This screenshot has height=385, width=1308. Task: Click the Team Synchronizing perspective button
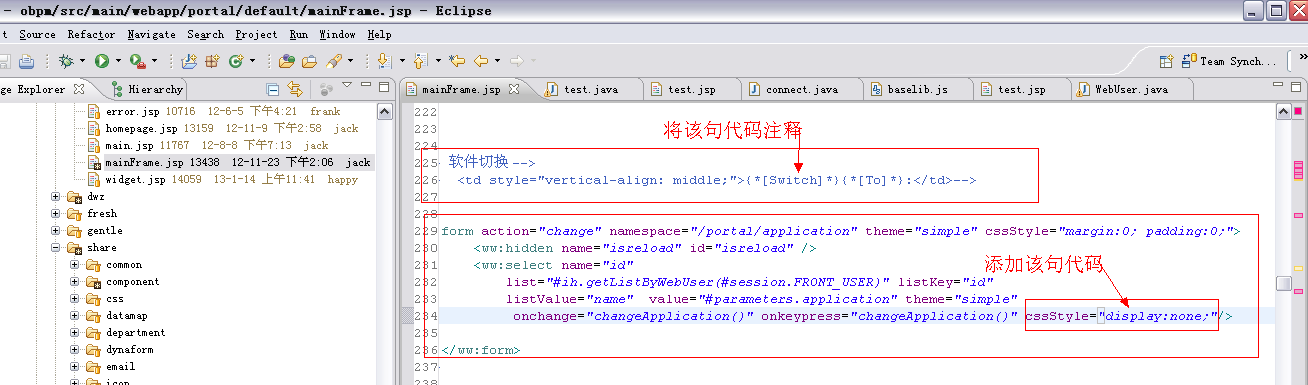coord(1230,61)
